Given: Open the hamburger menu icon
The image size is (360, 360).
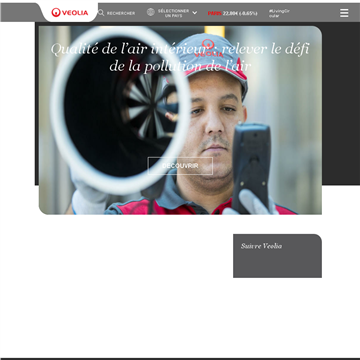Looking at the screenshot, I should click(344, 13).
